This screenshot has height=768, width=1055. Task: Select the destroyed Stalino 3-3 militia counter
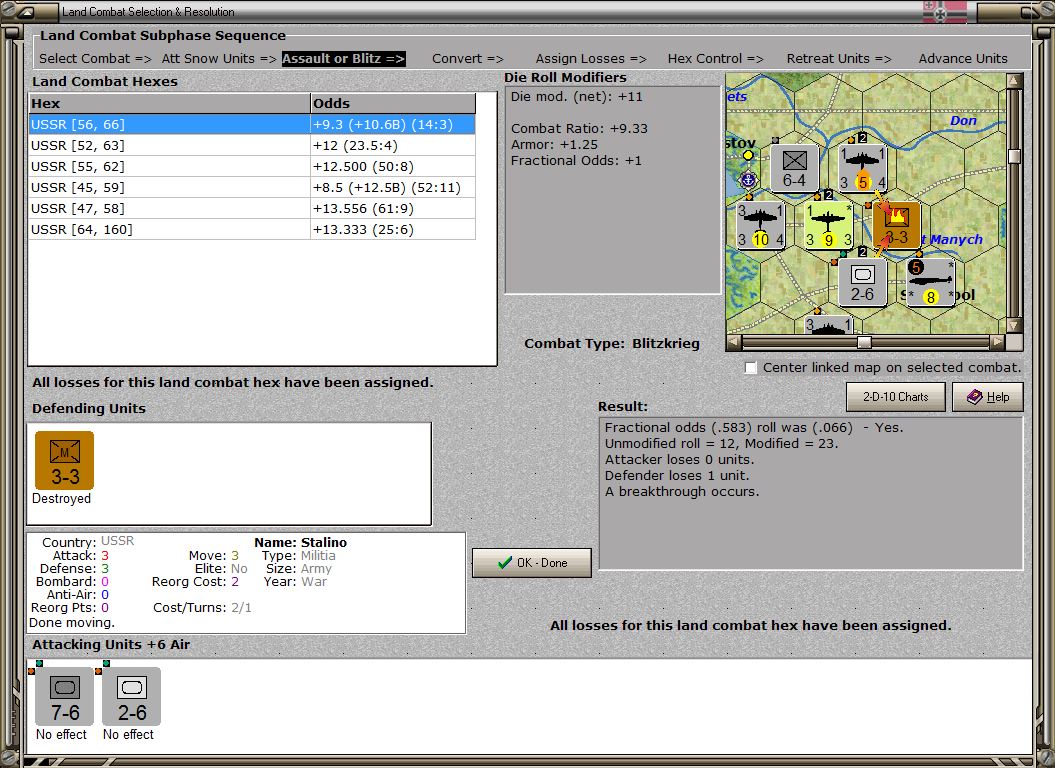coord(64,460)
